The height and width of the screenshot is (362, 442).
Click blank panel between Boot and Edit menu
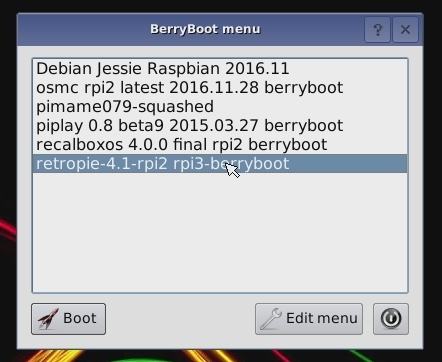click(180, 319)
